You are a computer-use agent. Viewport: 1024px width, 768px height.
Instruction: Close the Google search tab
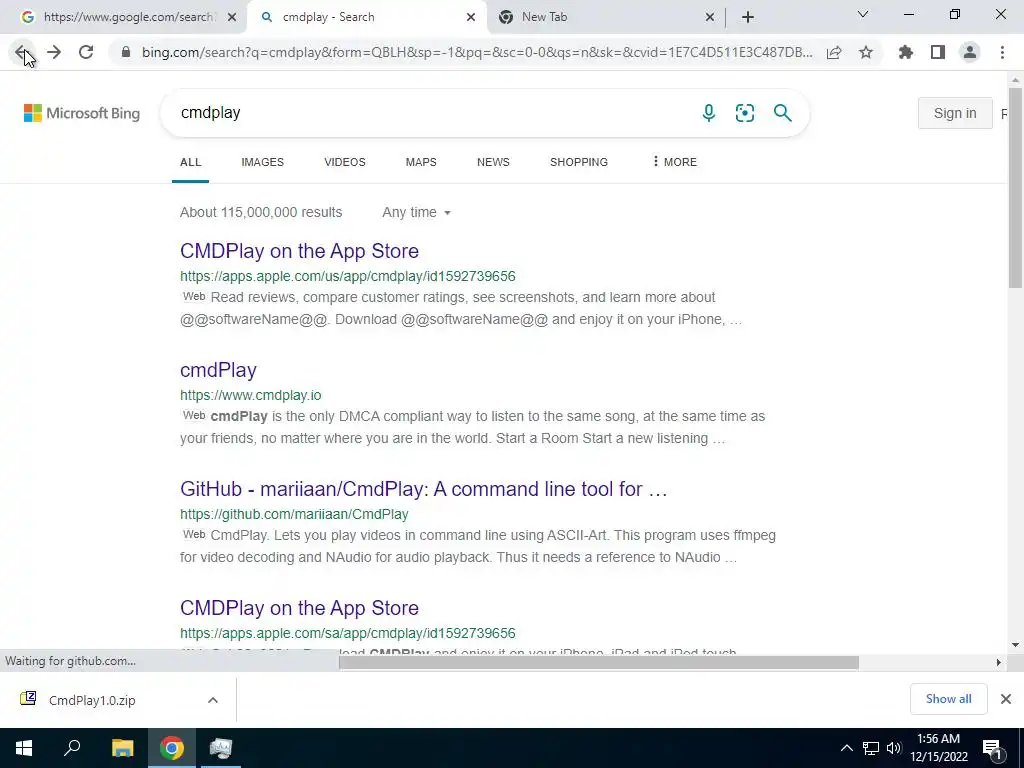232,17
